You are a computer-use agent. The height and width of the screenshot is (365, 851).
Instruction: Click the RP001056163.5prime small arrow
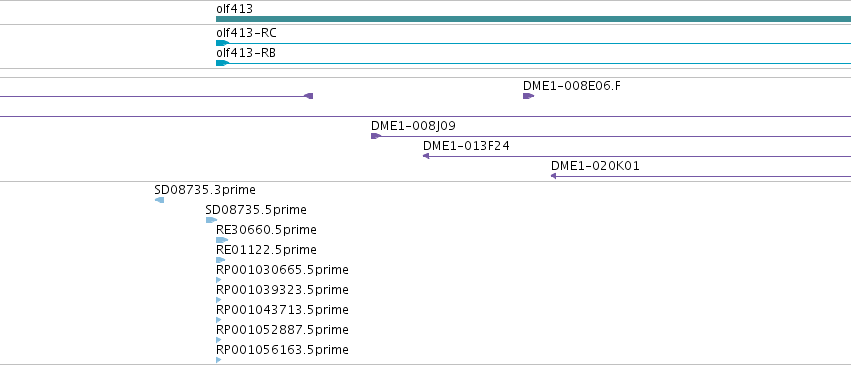coord(219,360)
